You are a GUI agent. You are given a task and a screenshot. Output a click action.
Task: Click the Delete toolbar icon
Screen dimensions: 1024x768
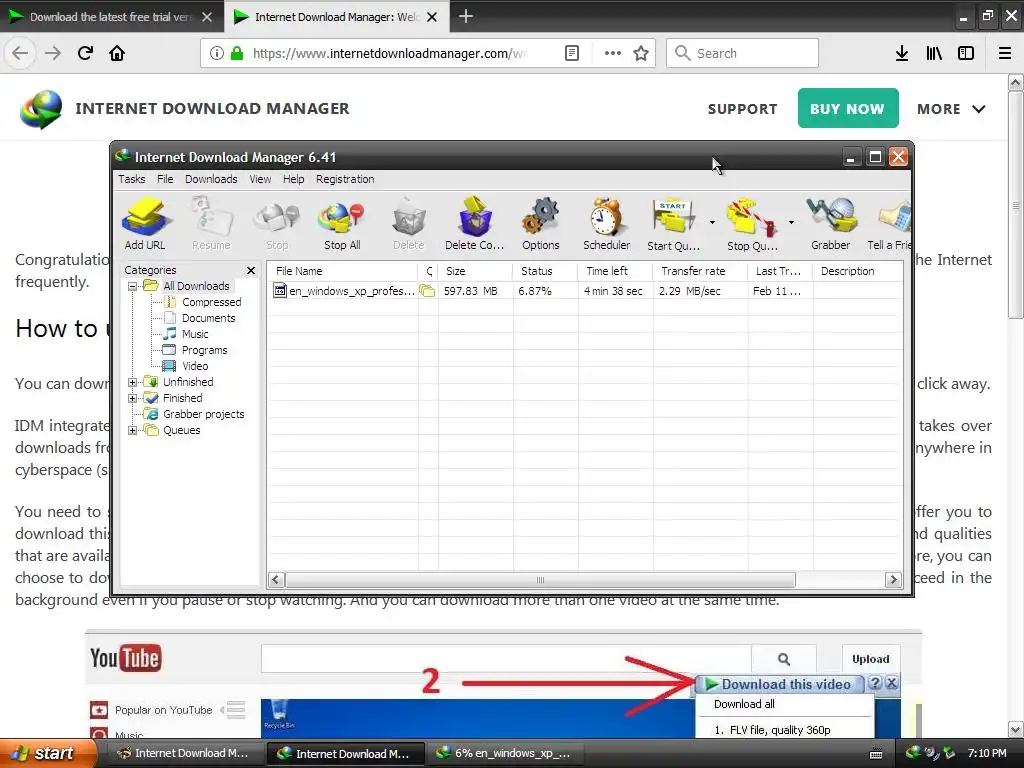[x=409, y=224]
